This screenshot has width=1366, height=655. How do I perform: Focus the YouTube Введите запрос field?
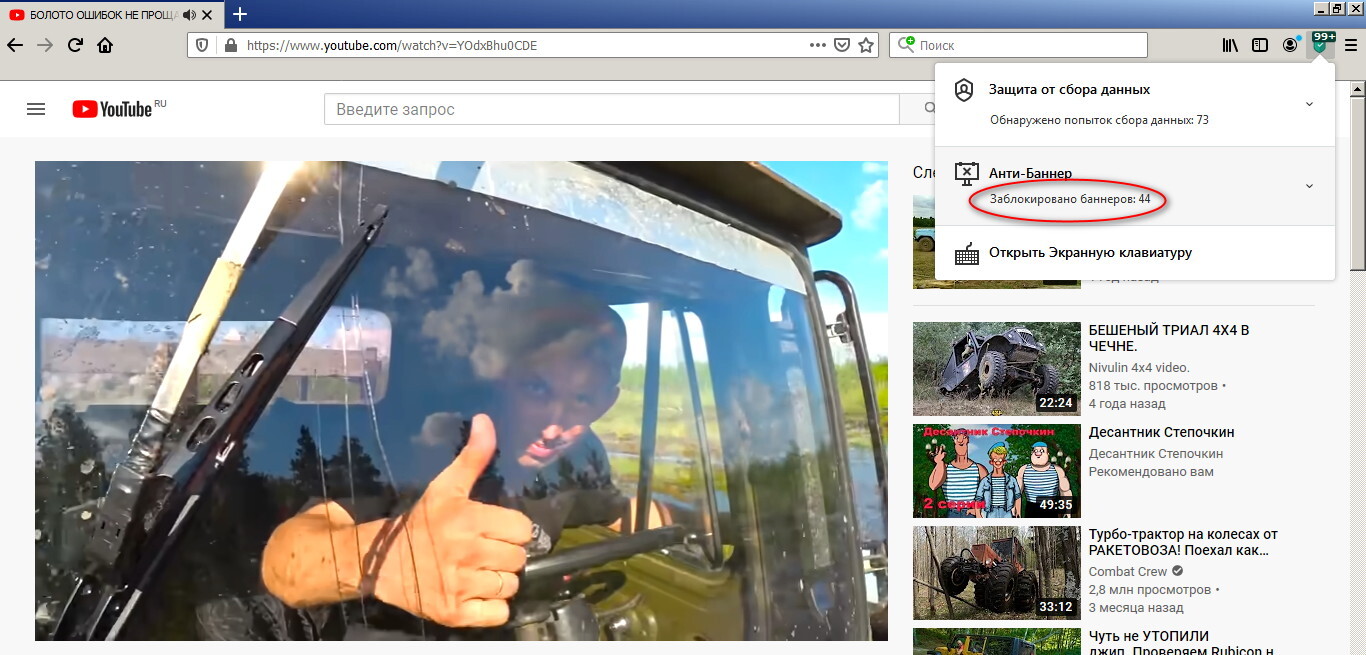point(612,109)
